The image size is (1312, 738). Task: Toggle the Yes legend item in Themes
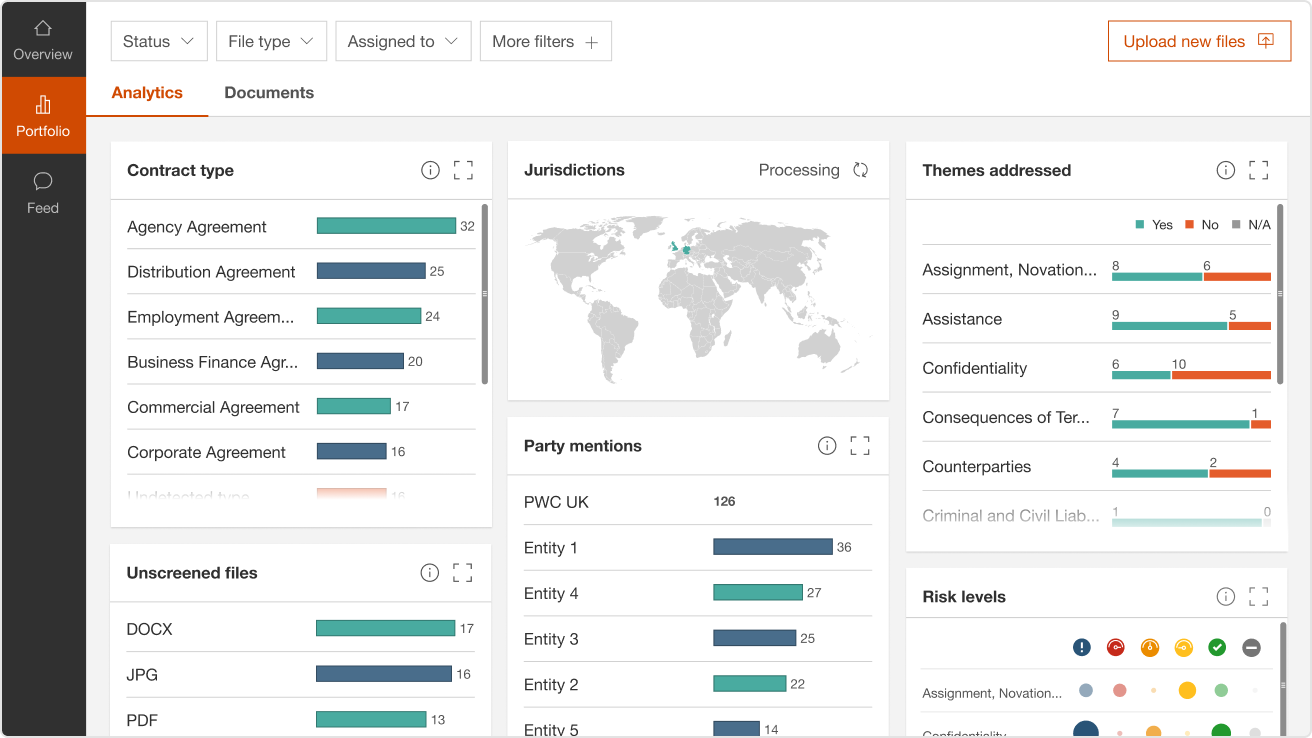[1154, 225]
